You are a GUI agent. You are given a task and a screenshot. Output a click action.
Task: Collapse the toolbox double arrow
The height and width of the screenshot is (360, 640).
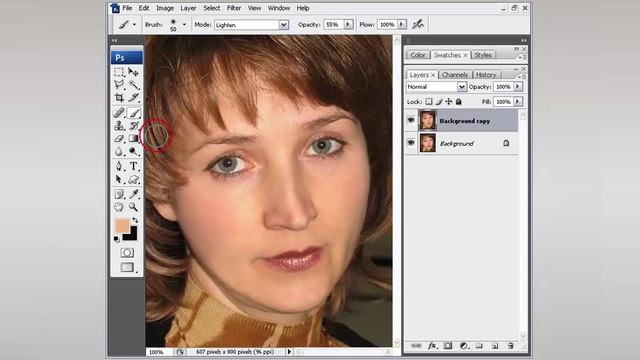click(x=114, y=40)
